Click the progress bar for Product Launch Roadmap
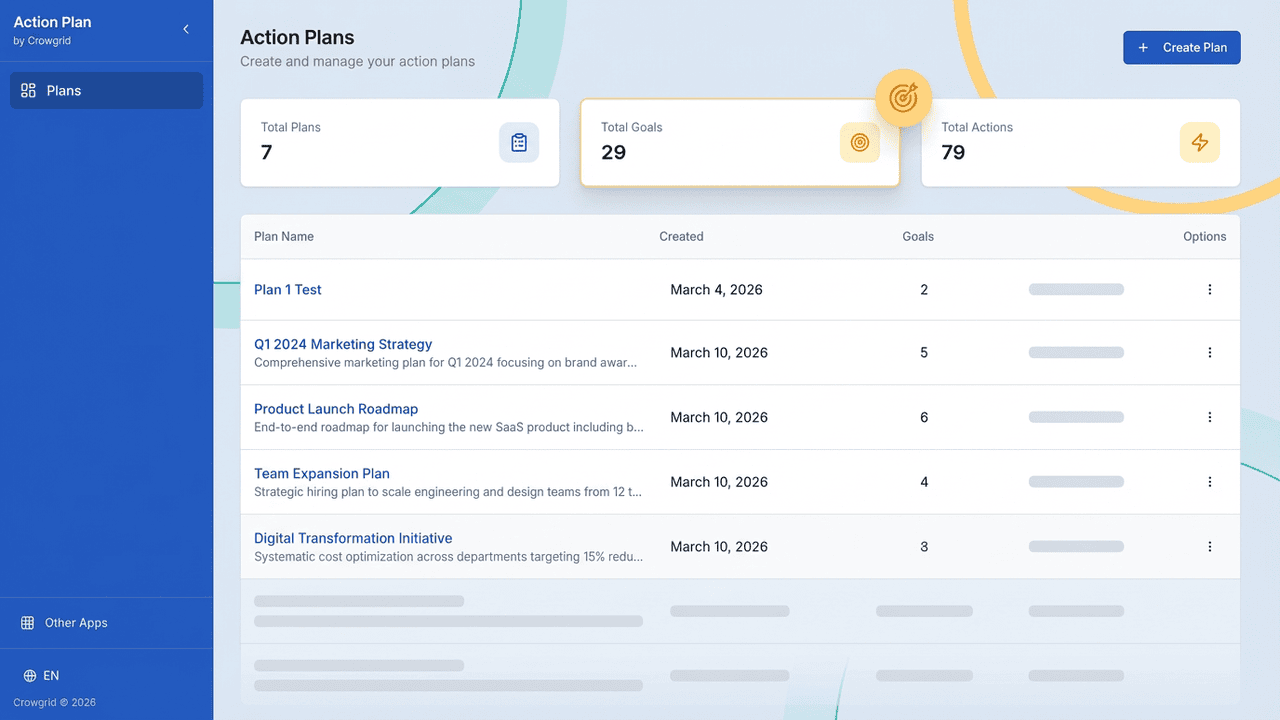Screen dimensions: 1280x720 tap(1076, 418)
